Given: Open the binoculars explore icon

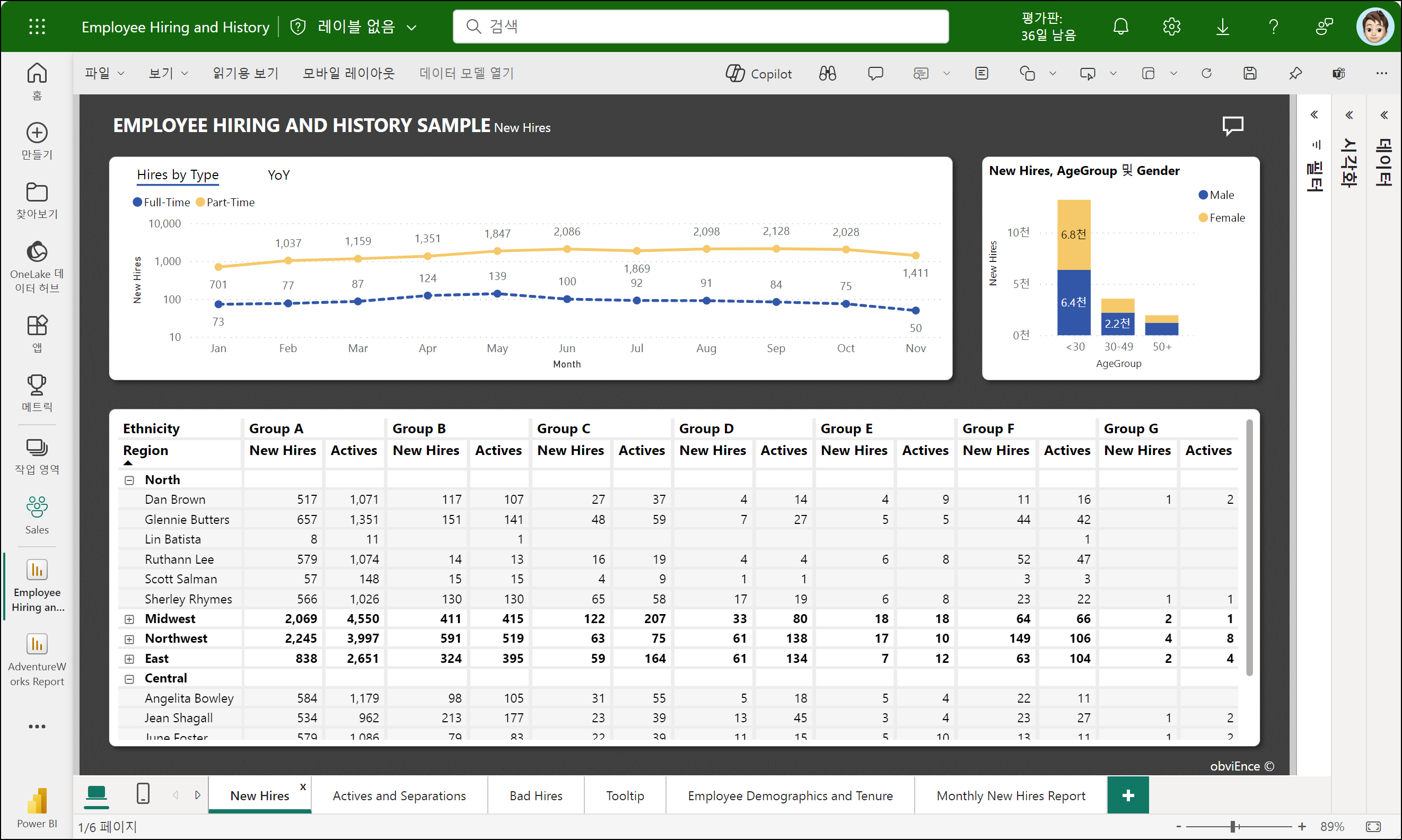Looking at the screenshot, I should point(827,74).
